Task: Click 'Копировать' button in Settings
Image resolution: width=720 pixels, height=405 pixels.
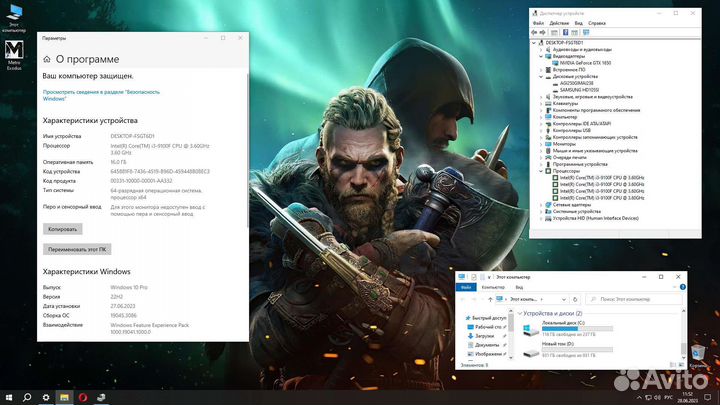Action: pos(63,229)
